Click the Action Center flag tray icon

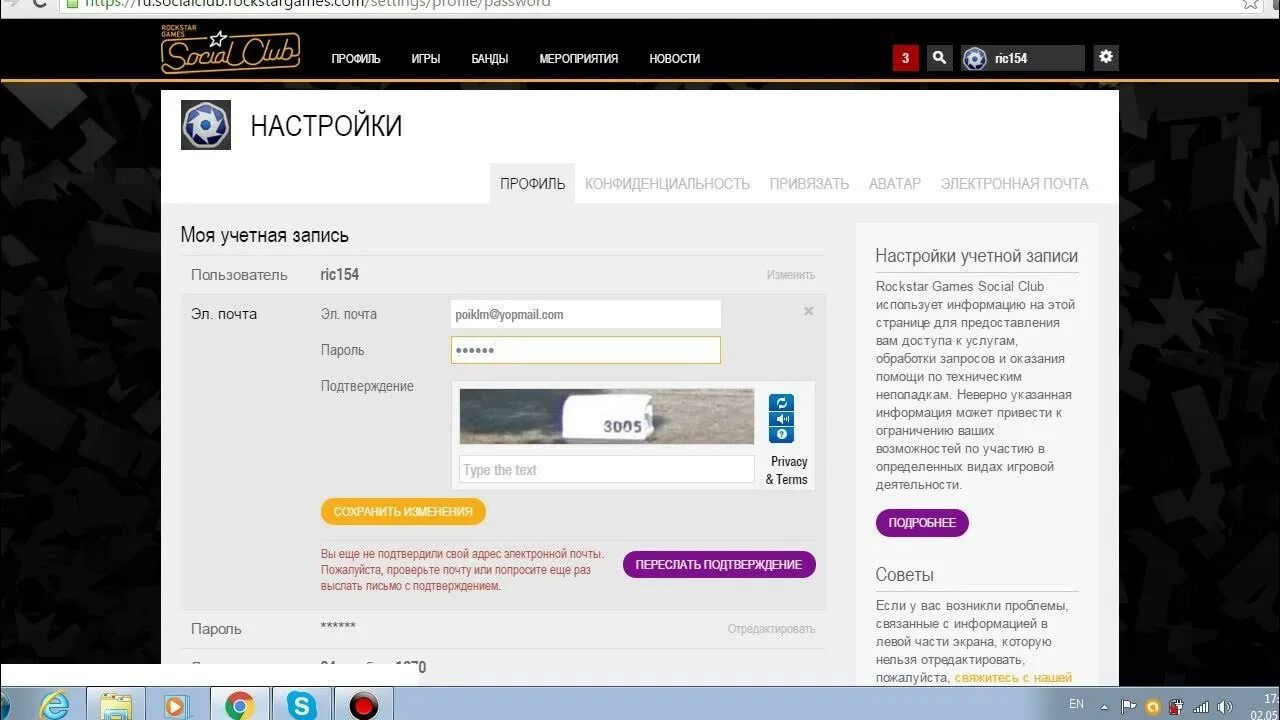coord(1128,706)
